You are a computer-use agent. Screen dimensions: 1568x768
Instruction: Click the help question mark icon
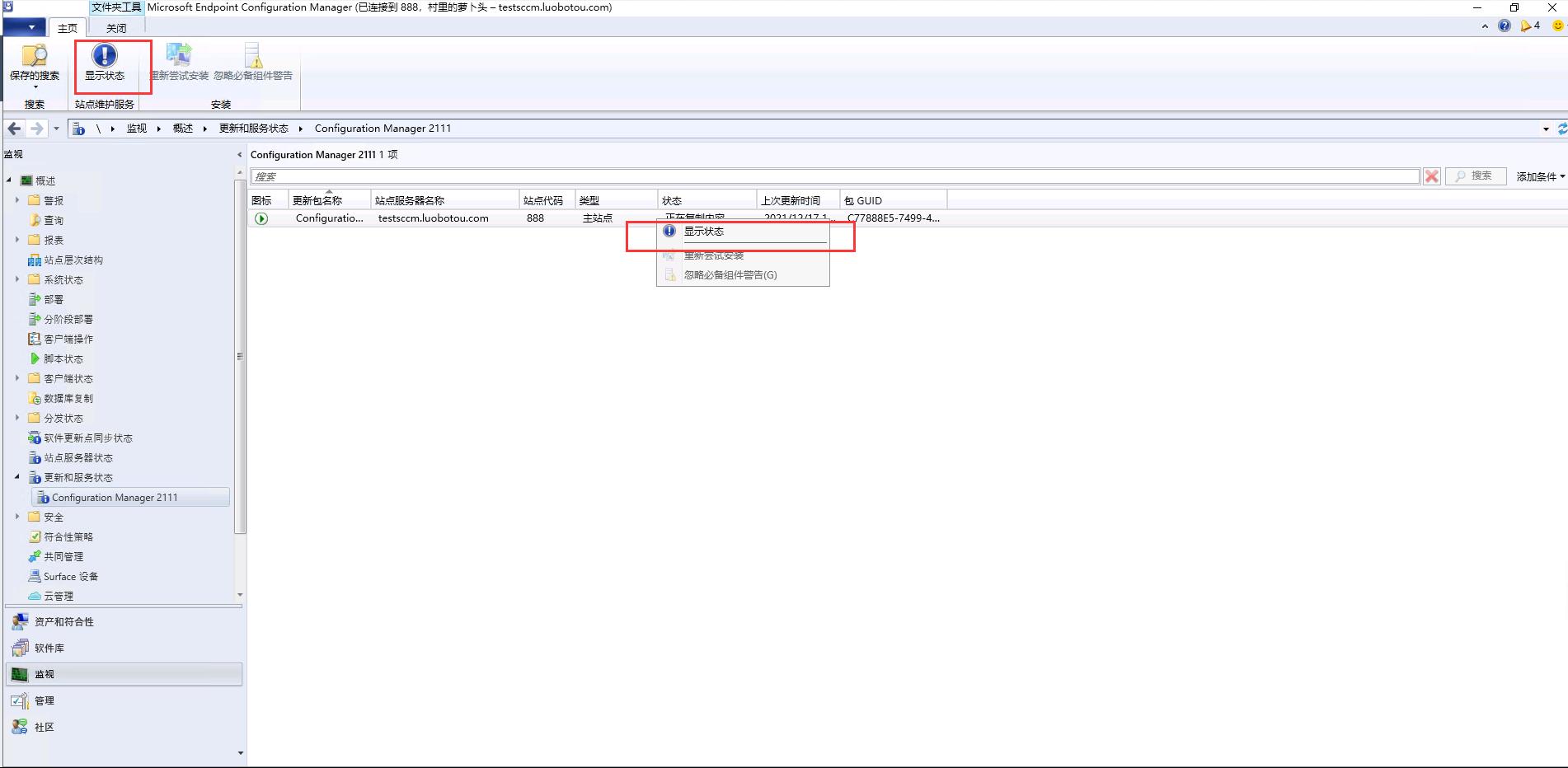pyautogui.click(x=1505, y=26)
